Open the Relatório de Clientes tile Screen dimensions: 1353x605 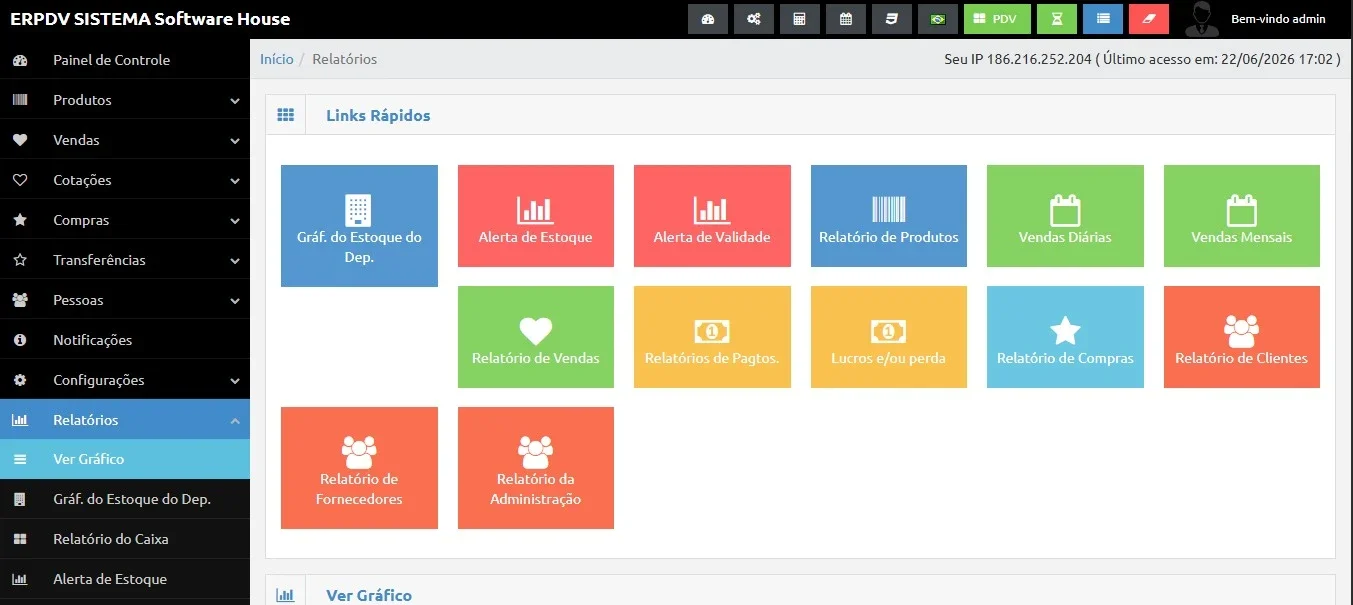click(x=1242, y=337)
